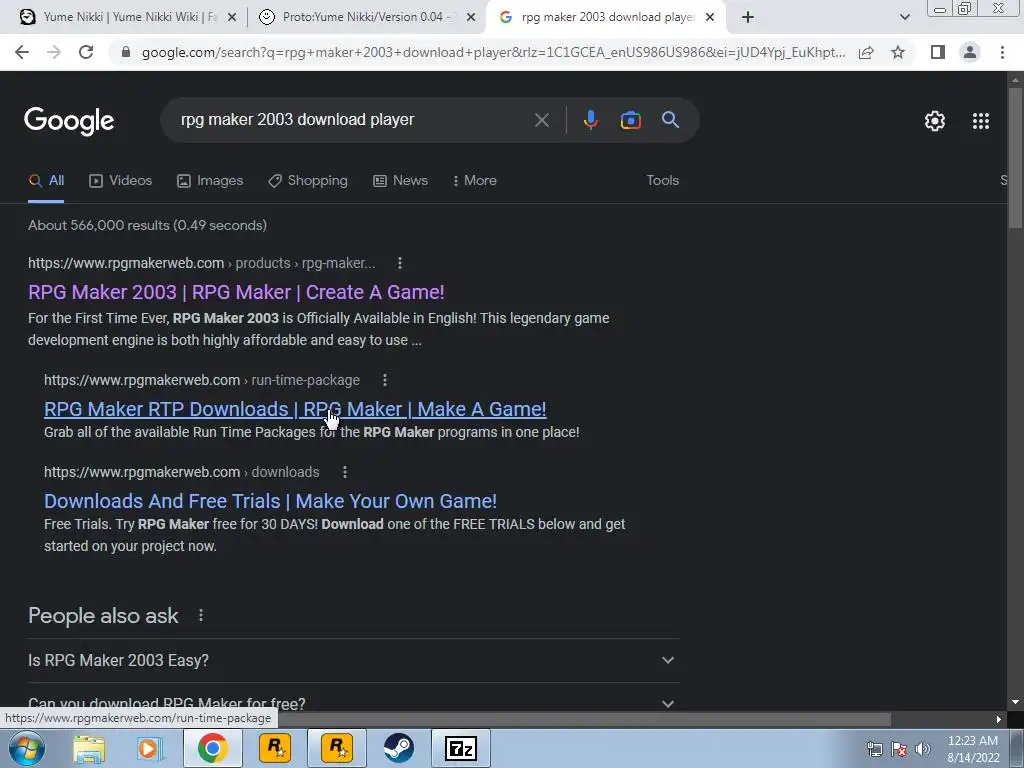Switch to News results
Viewport: 1024px width, 768px height.
coord(400,180)
